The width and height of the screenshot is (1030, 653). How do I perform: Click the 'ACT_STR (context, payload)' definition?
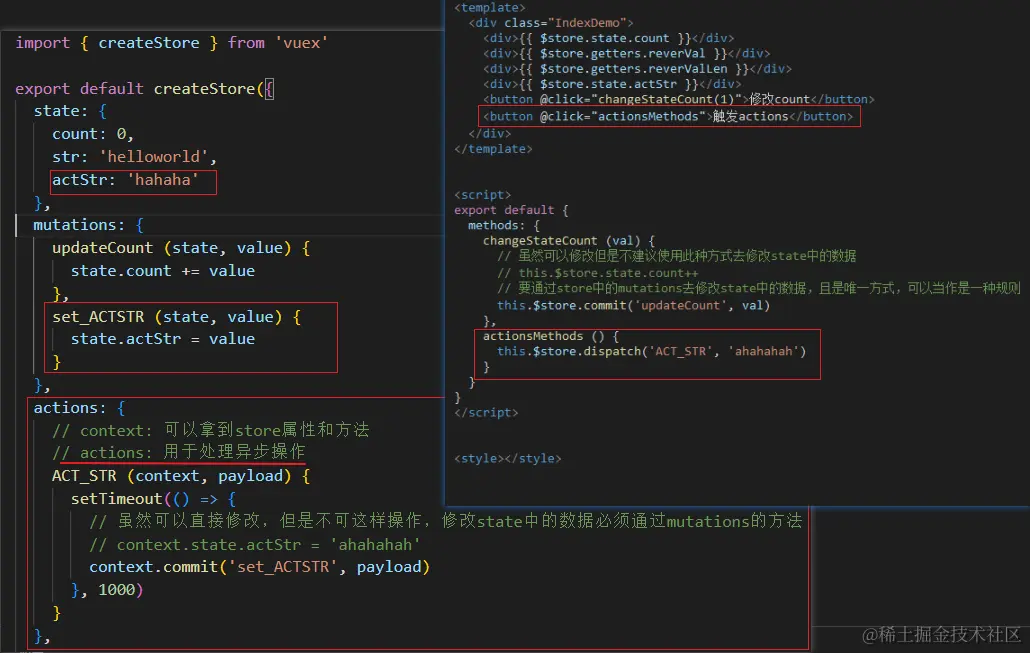pos(181,476)
